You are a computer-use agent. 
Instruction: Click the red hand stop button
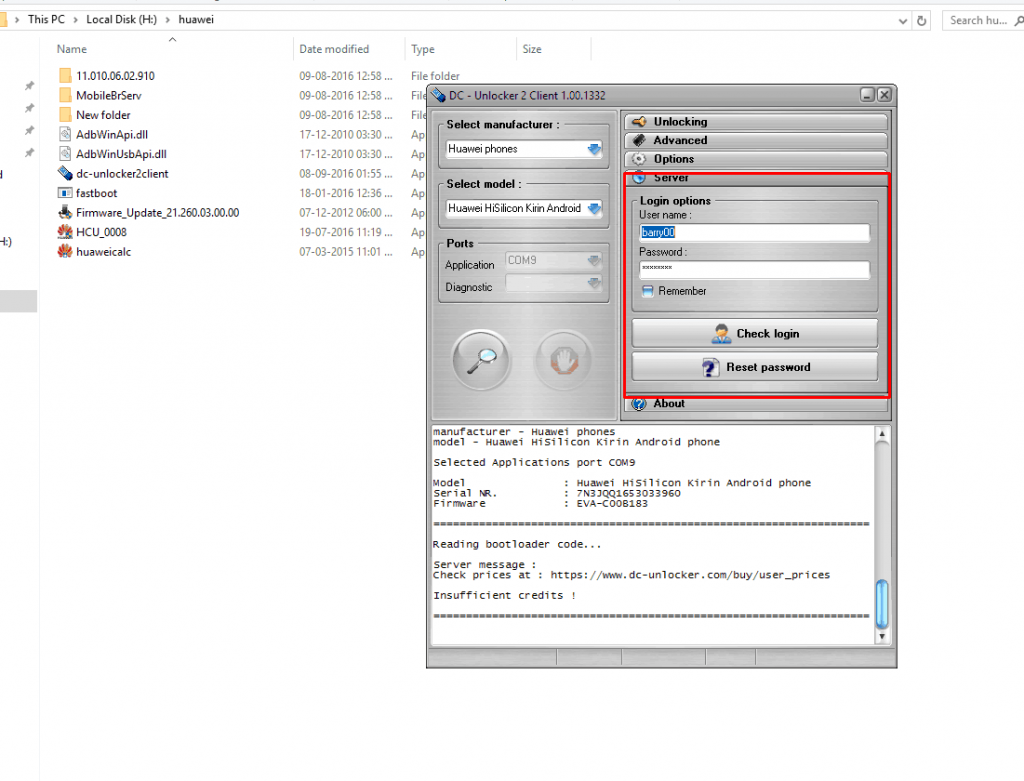point(565,357)
